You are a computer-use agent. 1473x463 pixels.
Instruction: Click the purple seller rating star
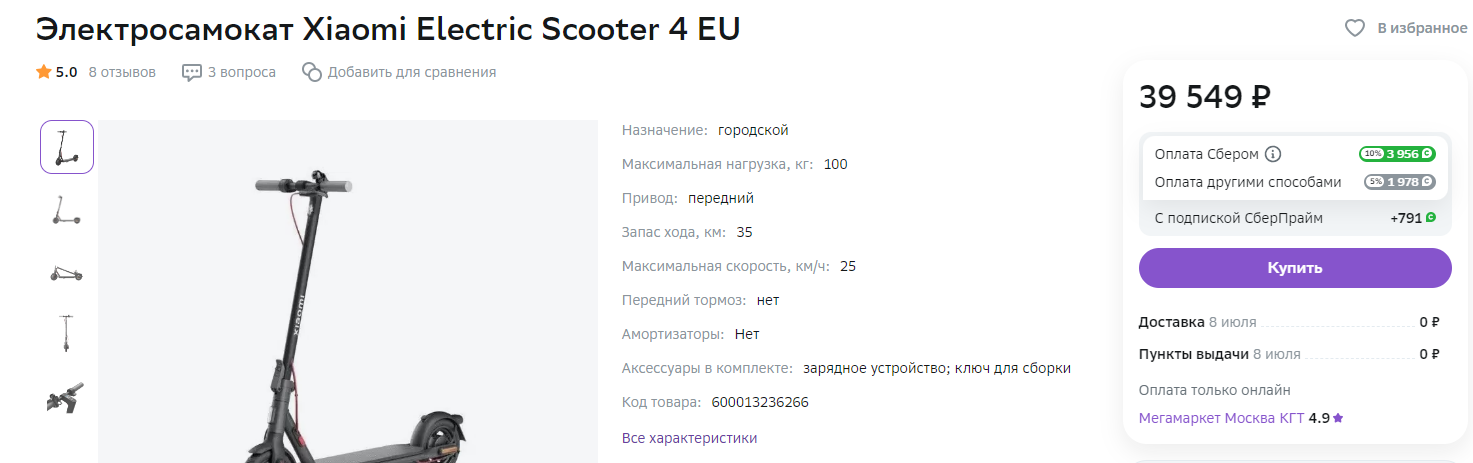(x=1338, y=418)
